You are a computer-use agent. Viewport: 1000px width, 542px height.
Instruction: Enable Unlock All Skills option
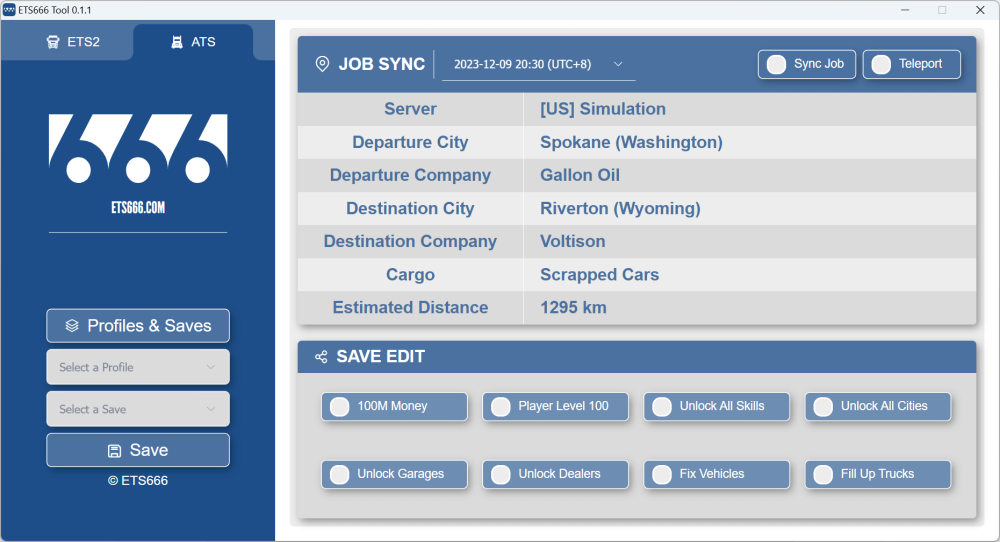(662, 406)
